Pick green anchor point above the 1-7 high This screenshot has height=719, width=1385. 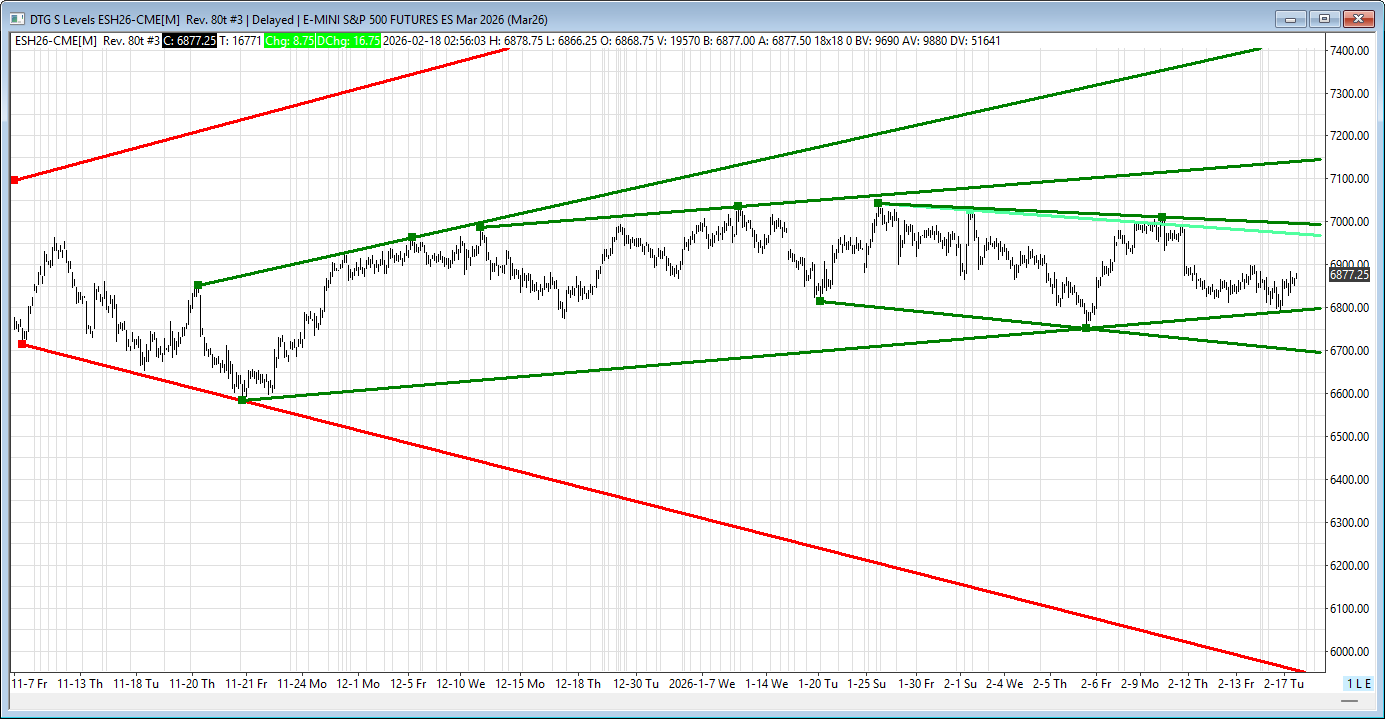[x=737, y=206]
